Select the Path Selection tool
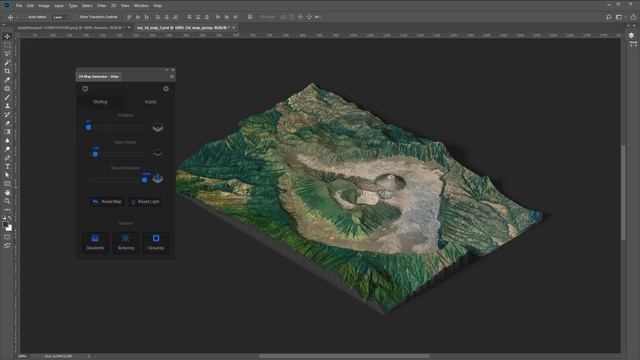 [7, 175]
